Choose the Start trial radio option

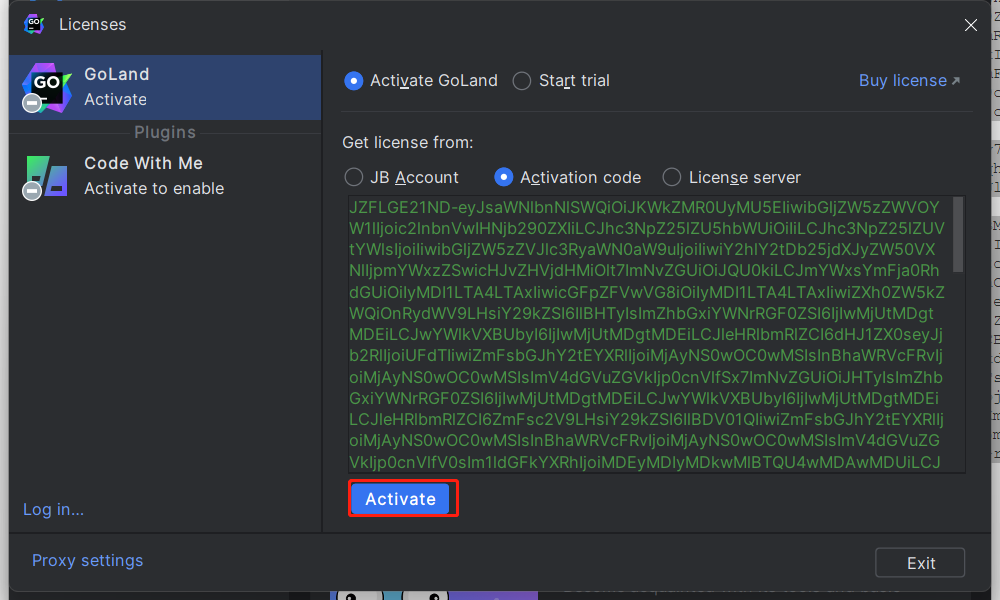tap(561, 81)
